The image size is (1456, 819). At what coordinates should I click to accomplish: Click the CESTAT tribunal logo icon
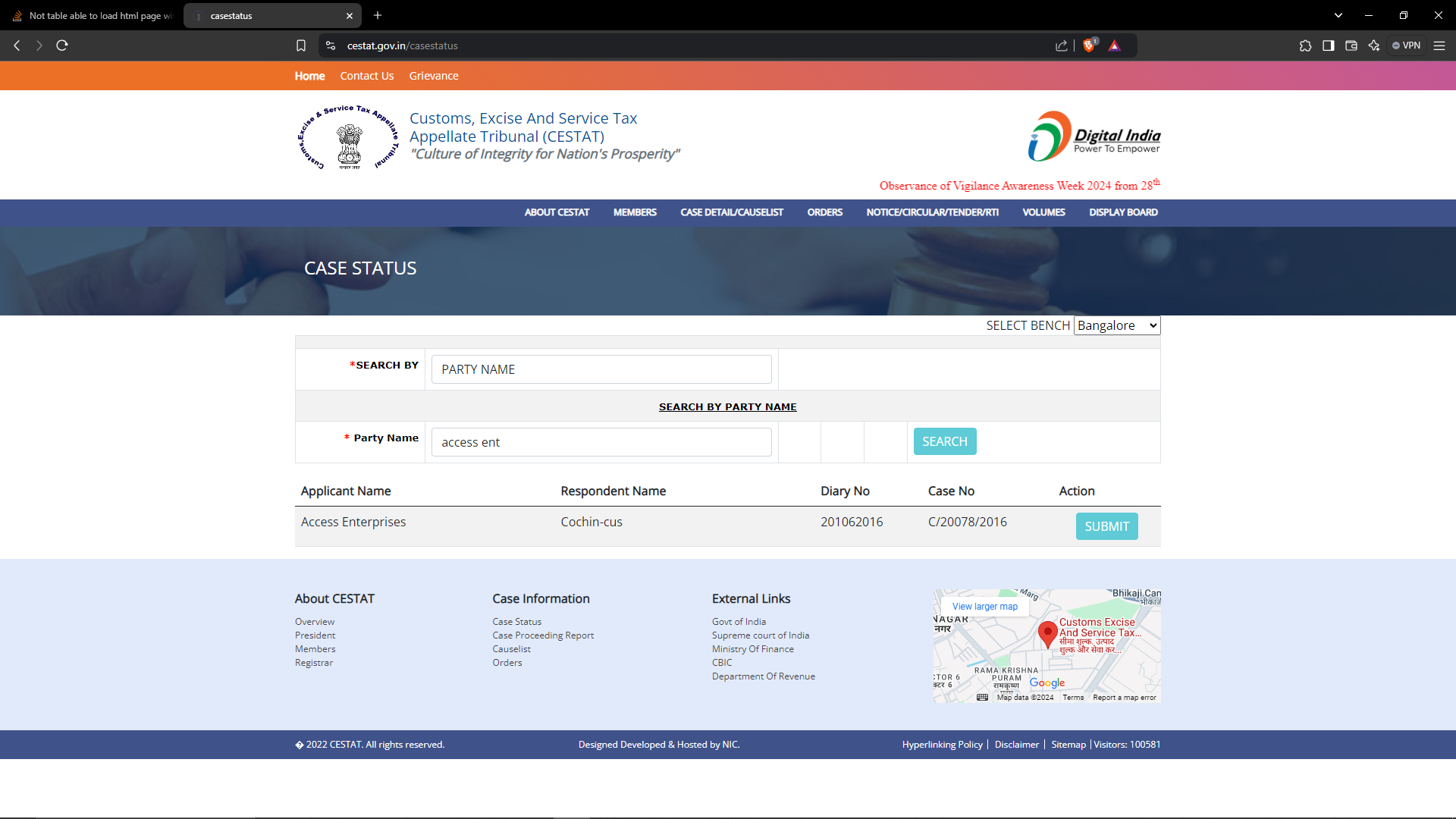(x=347, y=137)
